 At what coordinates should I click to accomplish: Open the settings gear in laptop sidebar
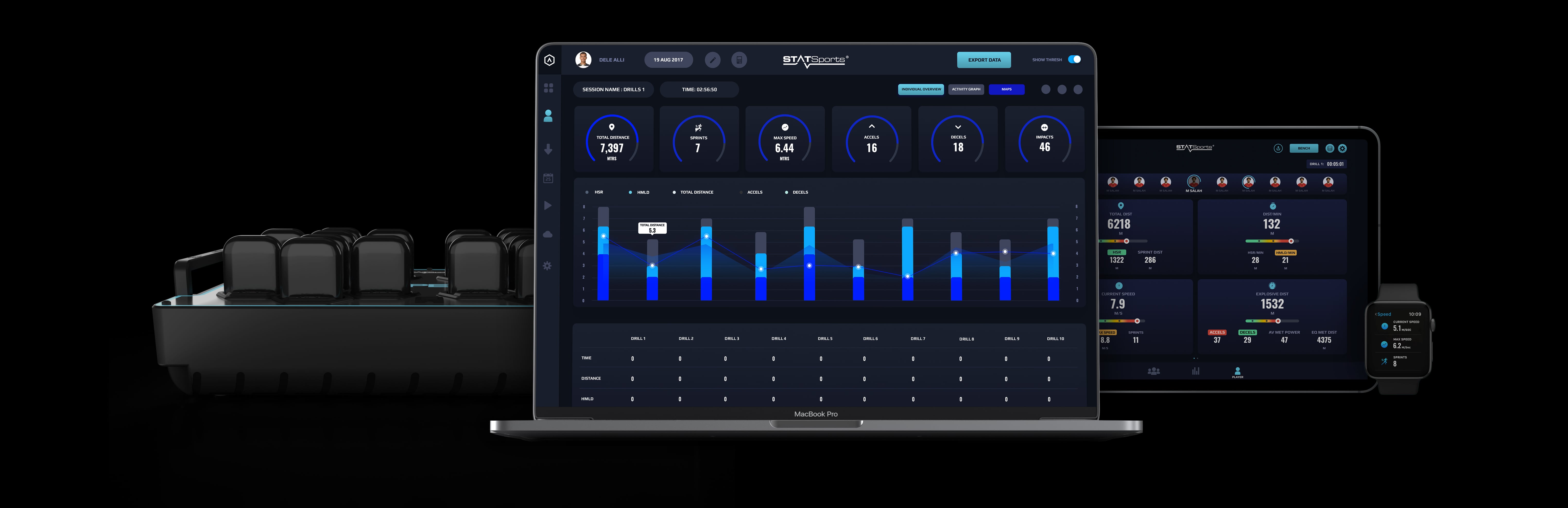[547, 266]
